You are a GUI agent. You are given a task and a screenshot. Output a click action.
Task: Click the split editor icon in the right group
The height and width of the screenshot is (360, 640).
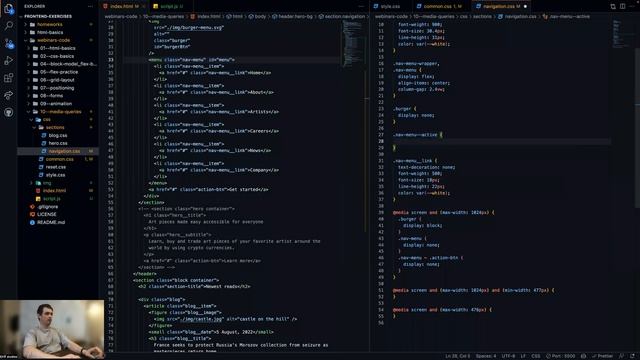[x=622, y=6]
